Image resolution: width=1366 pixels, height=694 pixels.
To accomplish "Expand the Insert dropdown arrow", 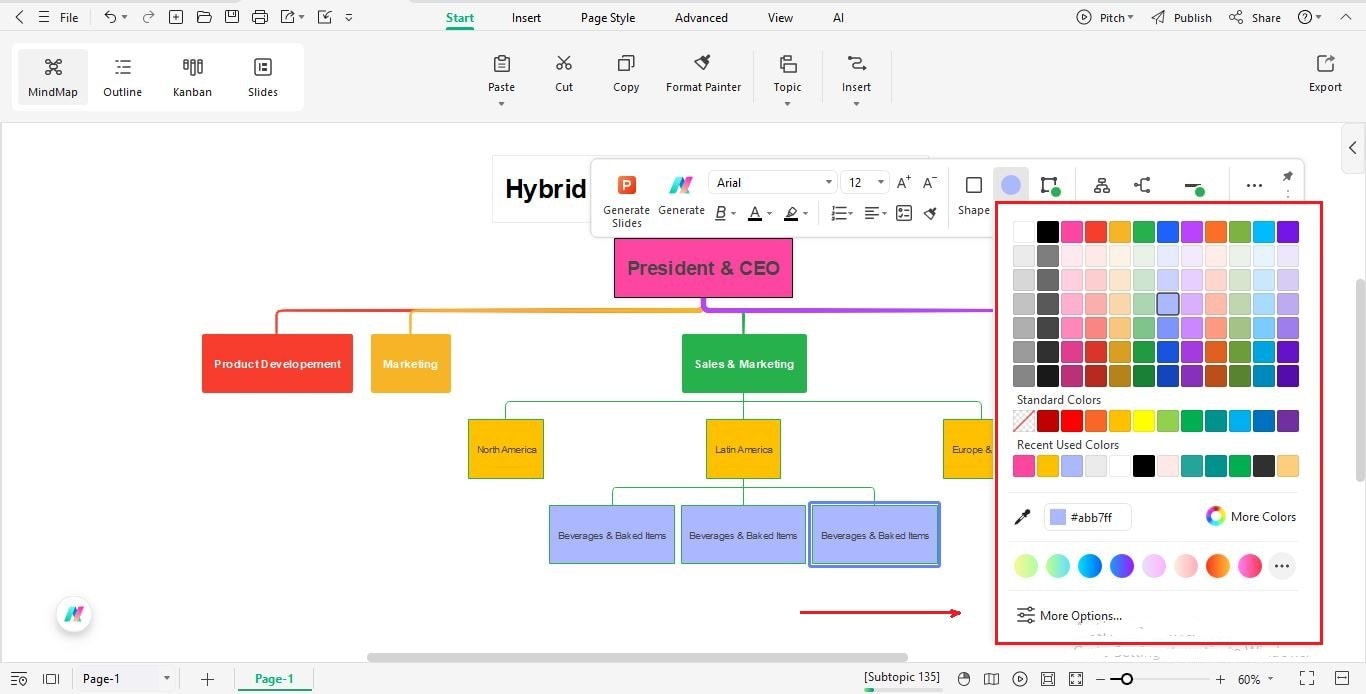I will [x=856, y=104].
